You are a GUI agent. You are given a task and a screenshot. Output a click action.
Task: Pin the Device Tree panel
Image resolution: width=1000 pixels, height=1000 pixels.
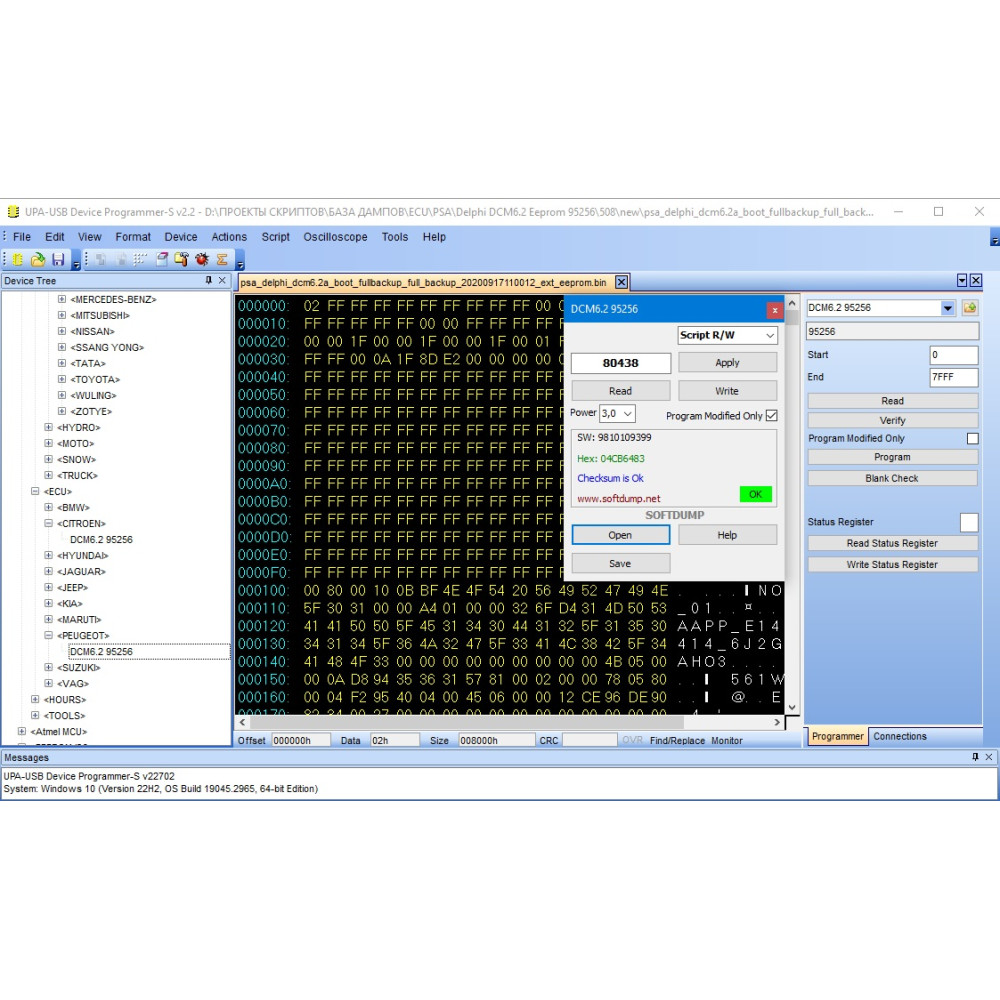(209, 281)
